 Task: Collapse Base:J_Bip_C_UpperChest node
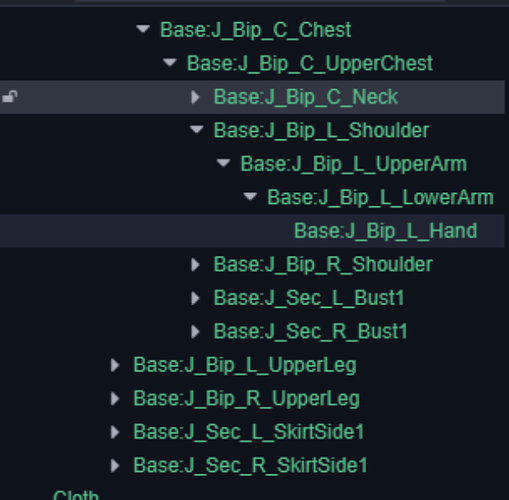170,62
